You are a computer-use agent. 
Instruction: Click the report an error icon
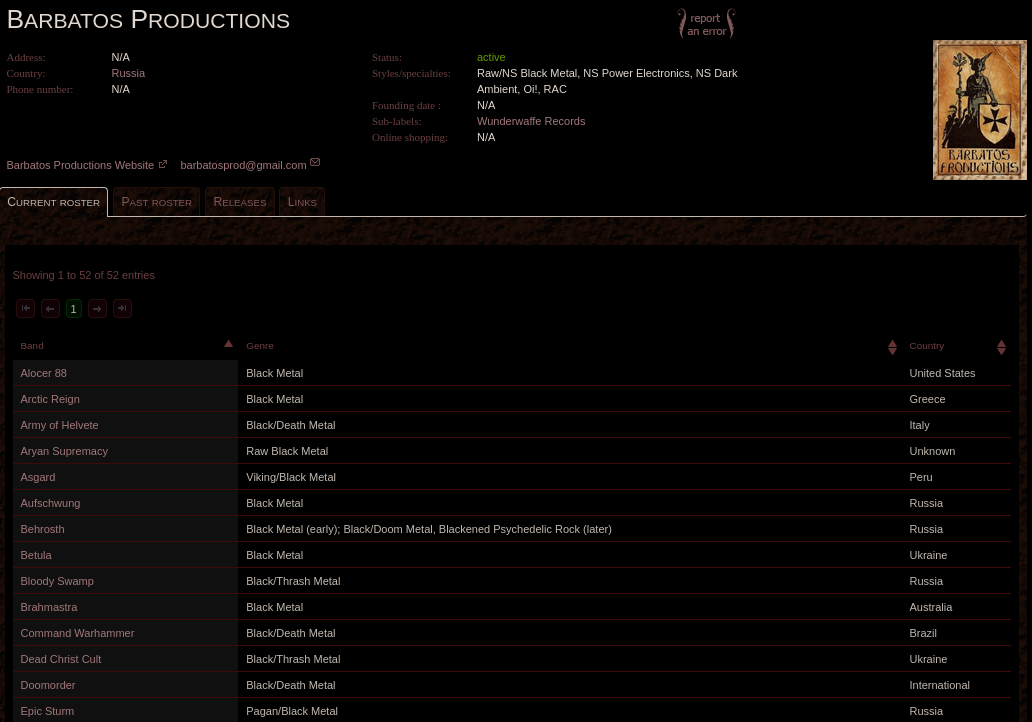(x=706, y=24)
